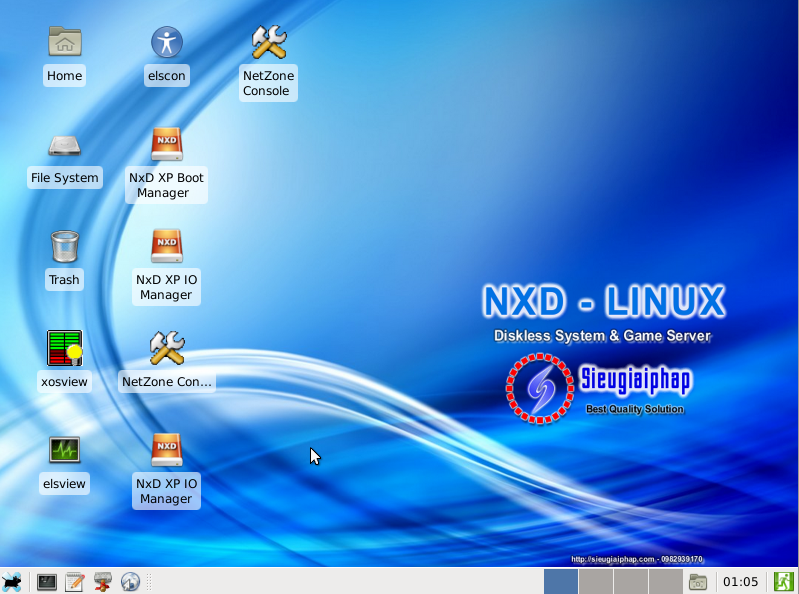Launch NxD XP IO Manager beside Trash

(167, 246)
